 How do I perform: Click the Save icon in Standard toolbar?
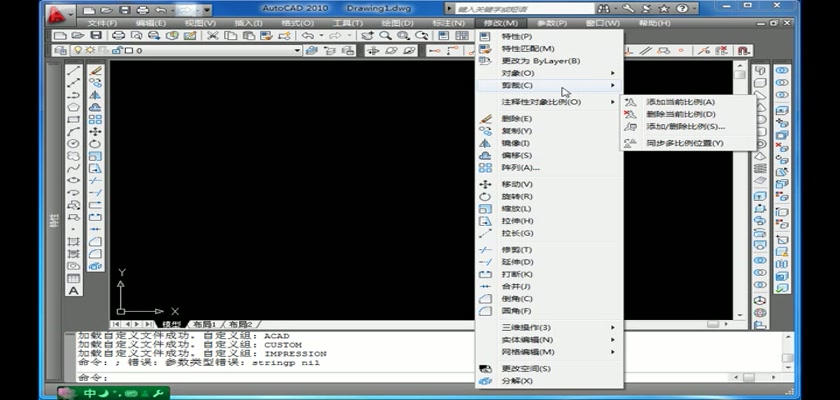click(x=96, y=35)
